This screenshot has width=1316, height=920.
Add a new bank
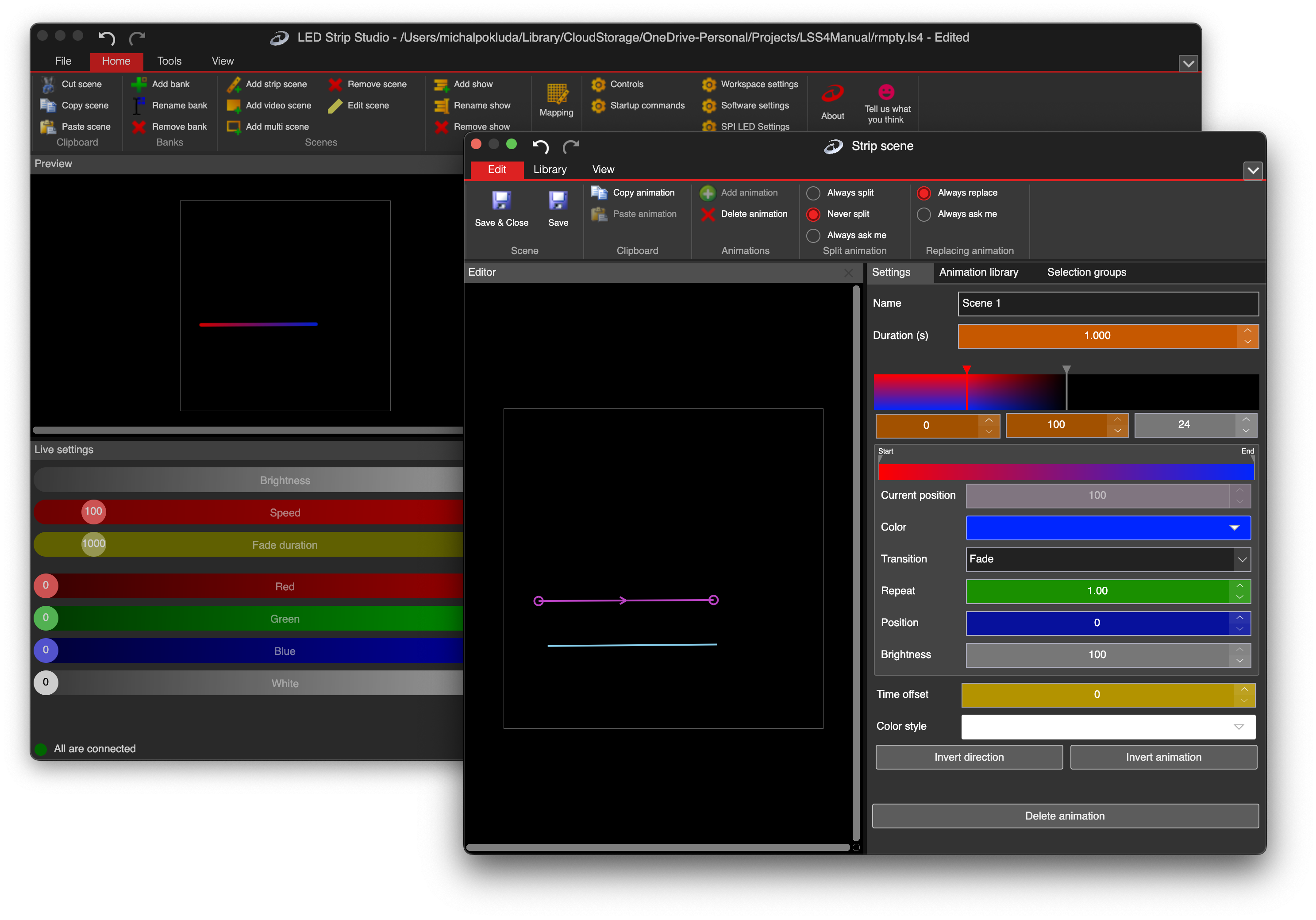click(161, 84)
